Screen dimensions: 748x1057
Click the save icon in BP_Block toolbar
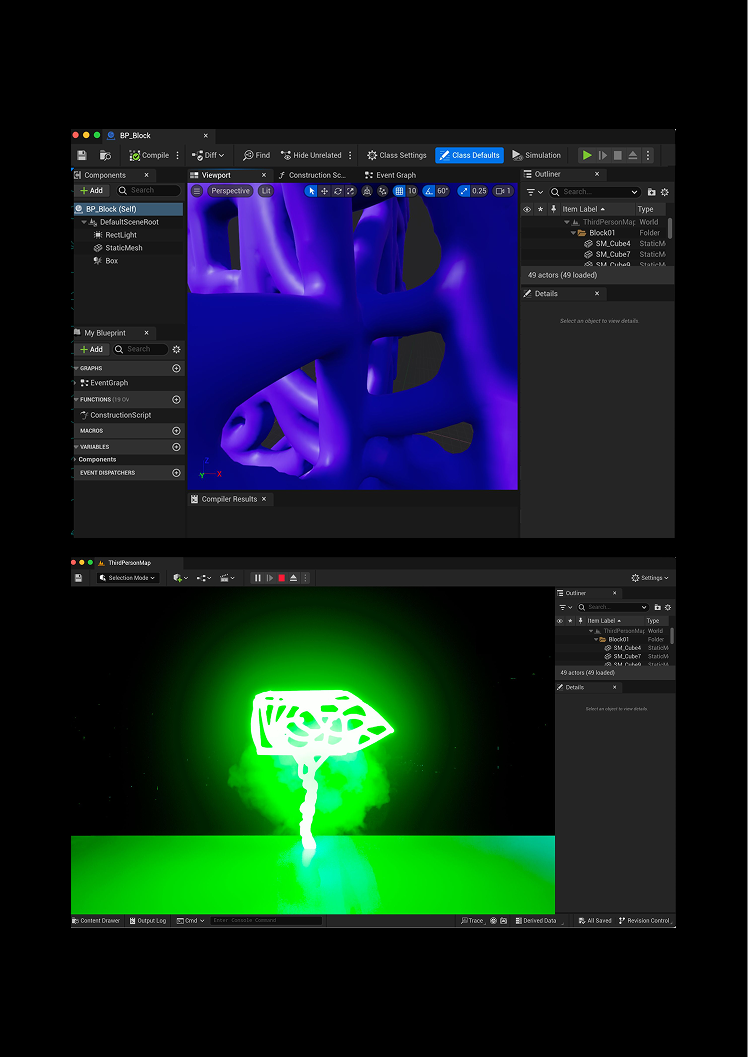(82, 155)
